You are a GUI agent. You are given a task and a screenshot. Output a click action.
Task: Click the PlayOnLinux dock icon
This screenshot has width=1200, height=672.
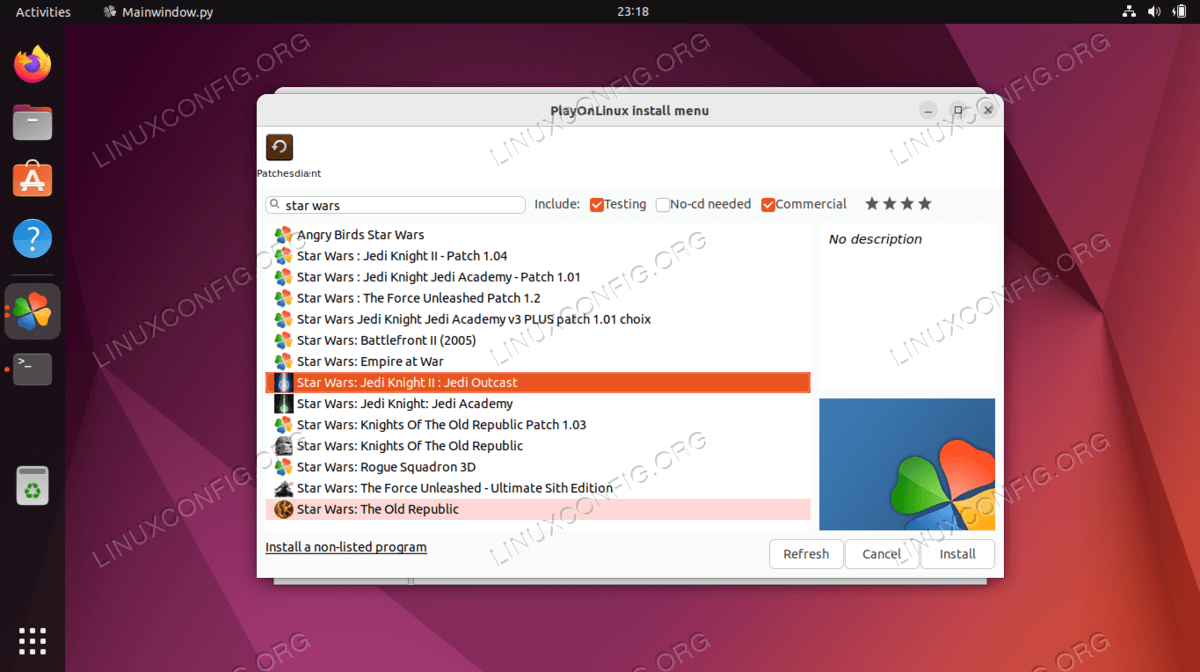coord(33,312)
